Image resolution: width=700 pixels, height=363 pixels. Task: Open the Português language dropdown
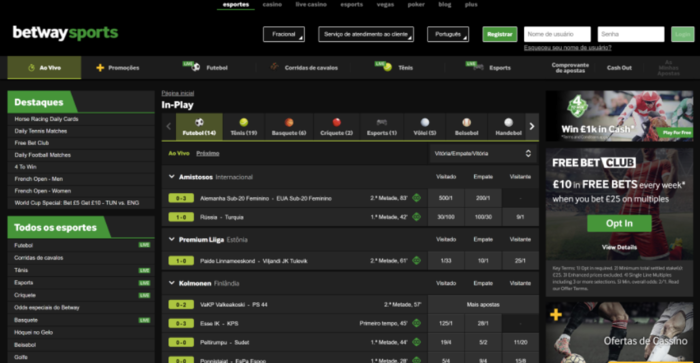coord(448,34)
